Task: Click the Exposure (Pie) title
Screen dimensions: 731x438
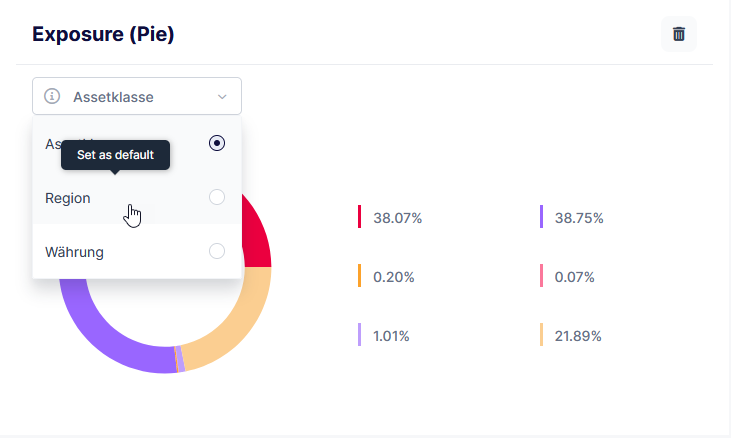Action: click(103, 34)
